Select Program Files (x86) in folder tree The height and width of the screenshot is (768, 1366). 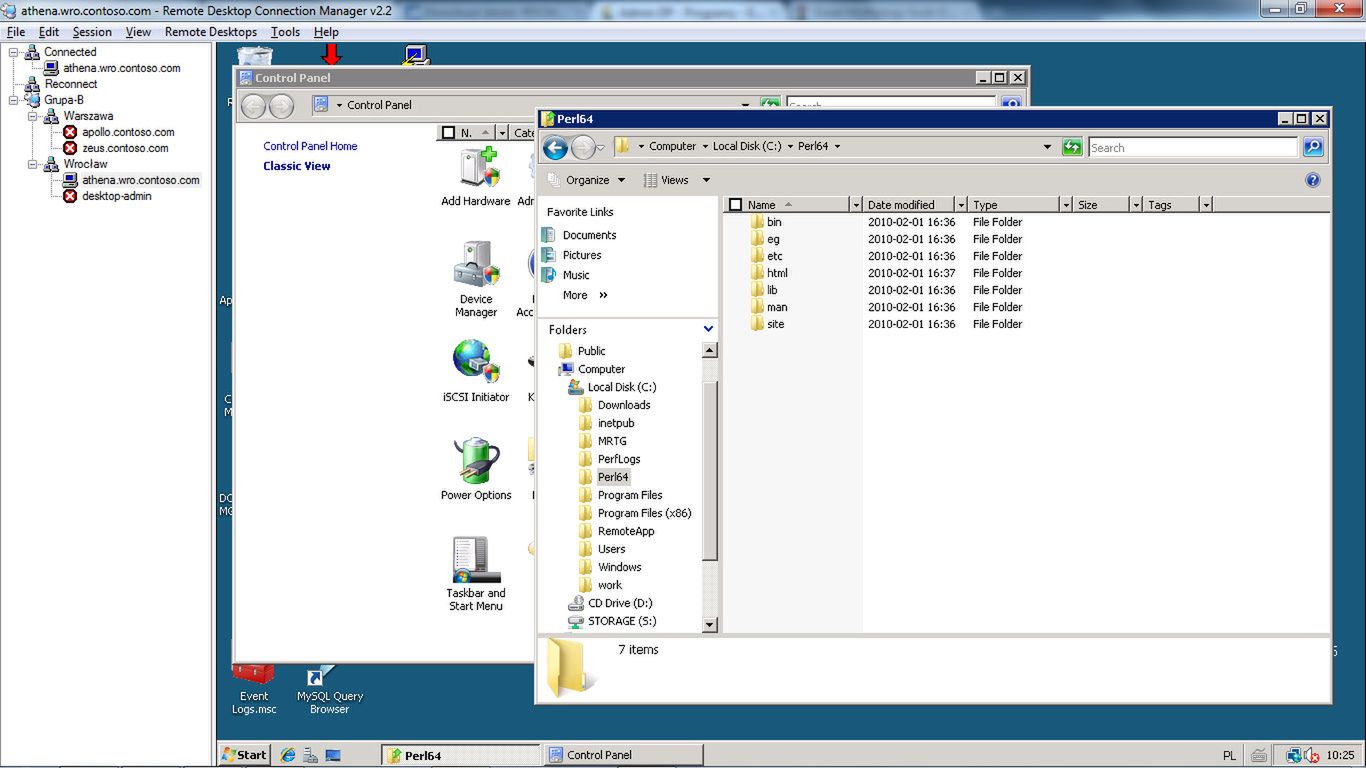(644, 513)
